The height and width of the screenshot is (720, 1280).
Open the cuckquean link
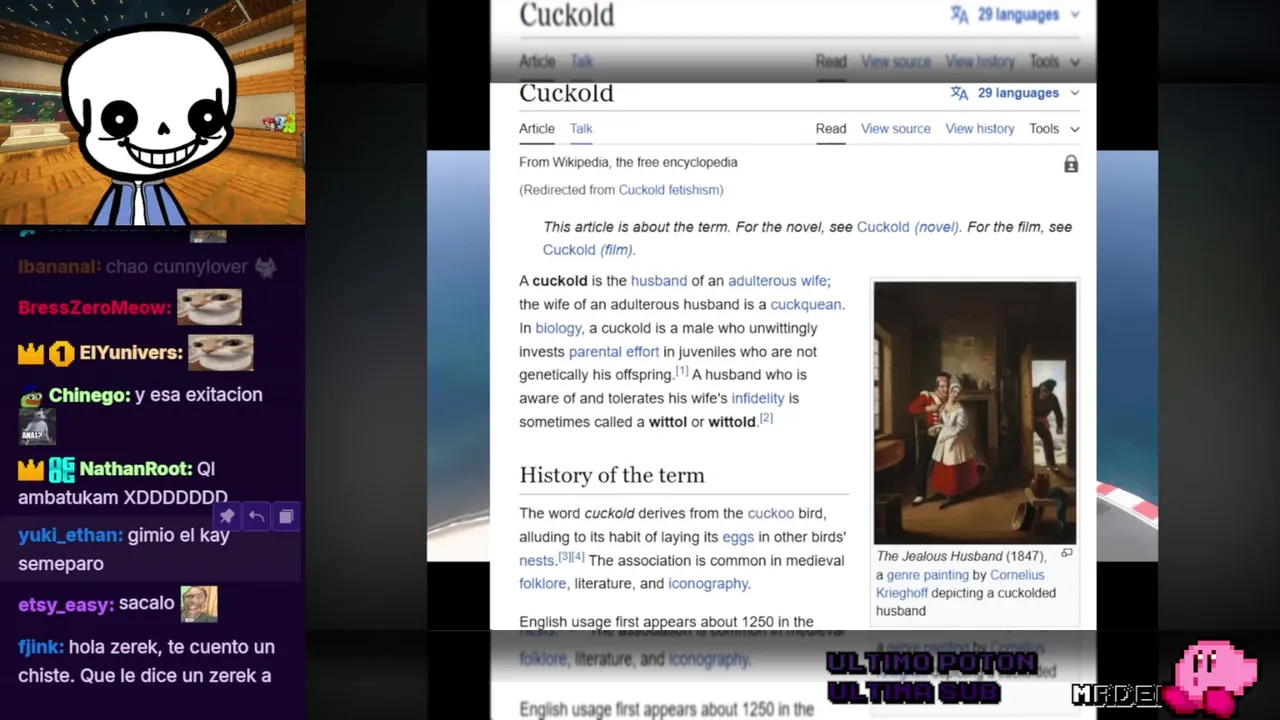(x=806, y=304)
